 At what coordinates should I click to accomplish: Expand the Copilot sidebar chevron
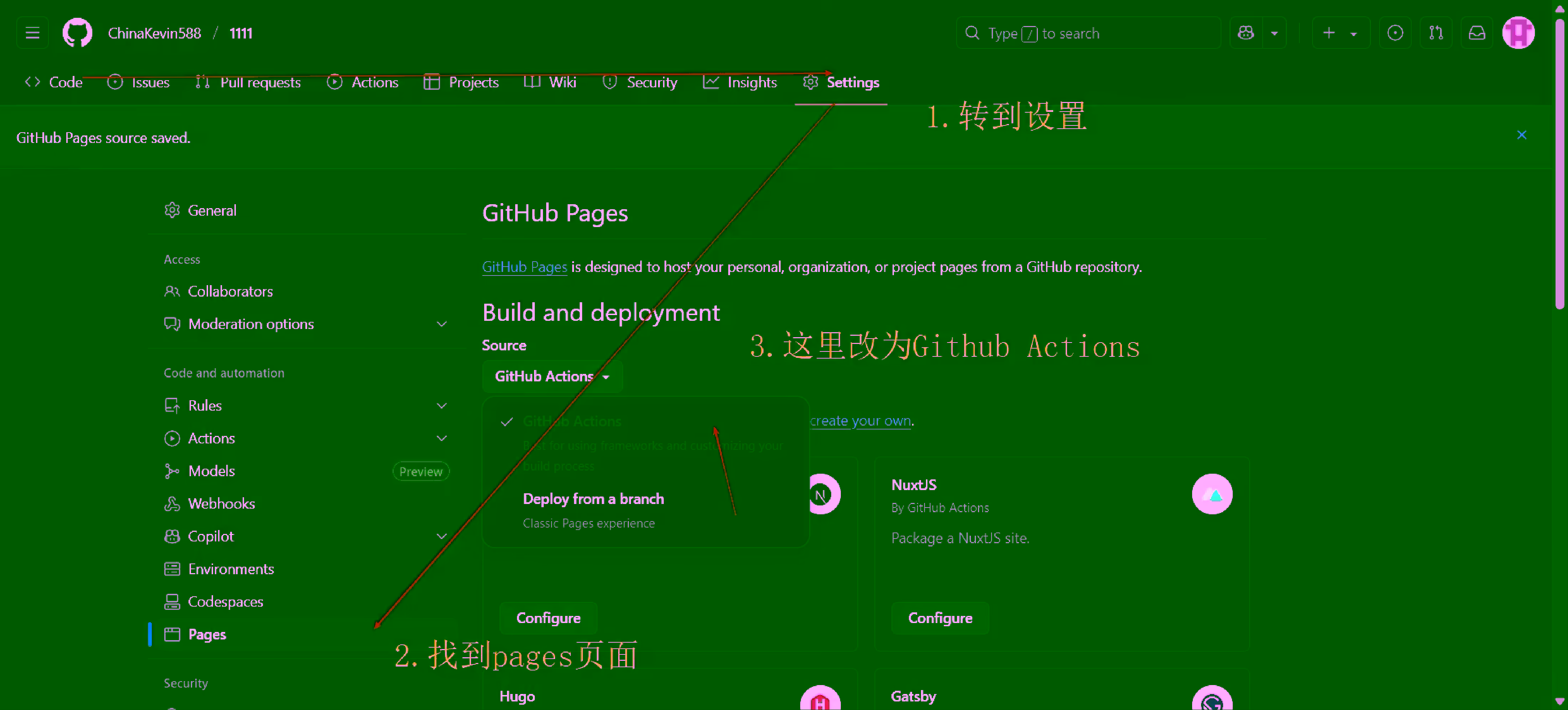click(x=442, y=536)
